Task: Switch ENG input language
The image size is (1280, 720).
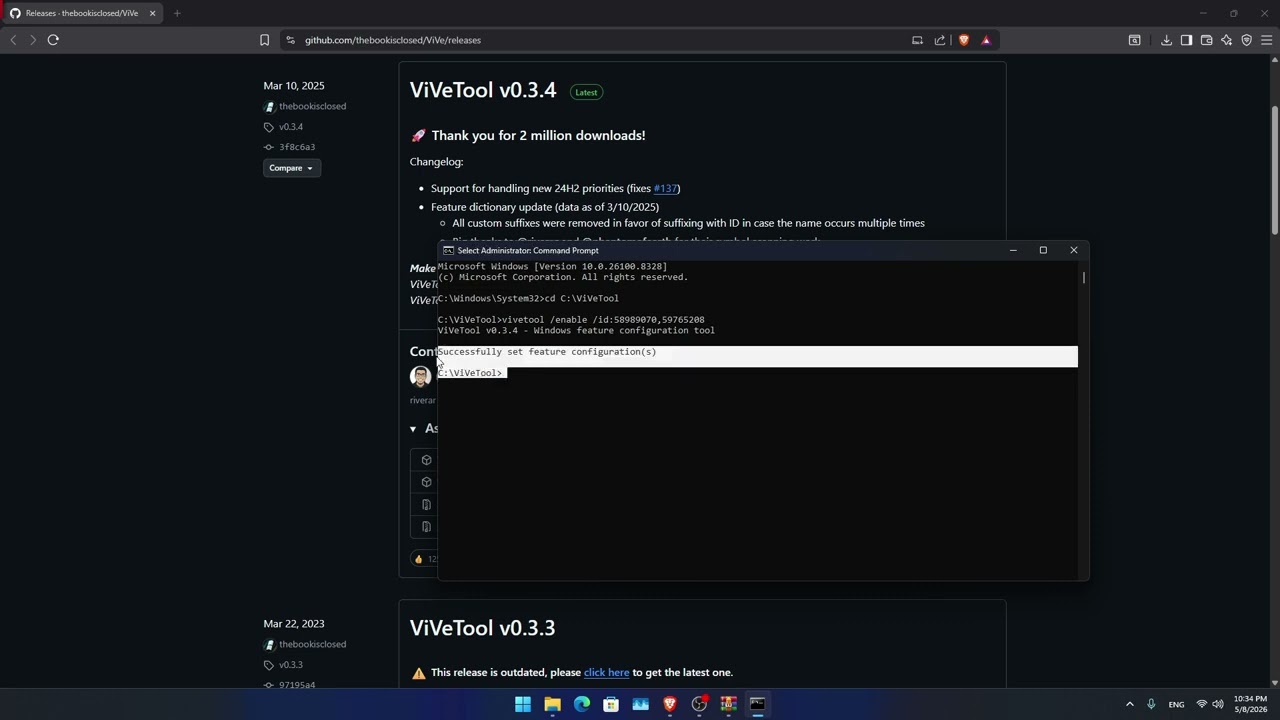Action: tap(1176, 704)
